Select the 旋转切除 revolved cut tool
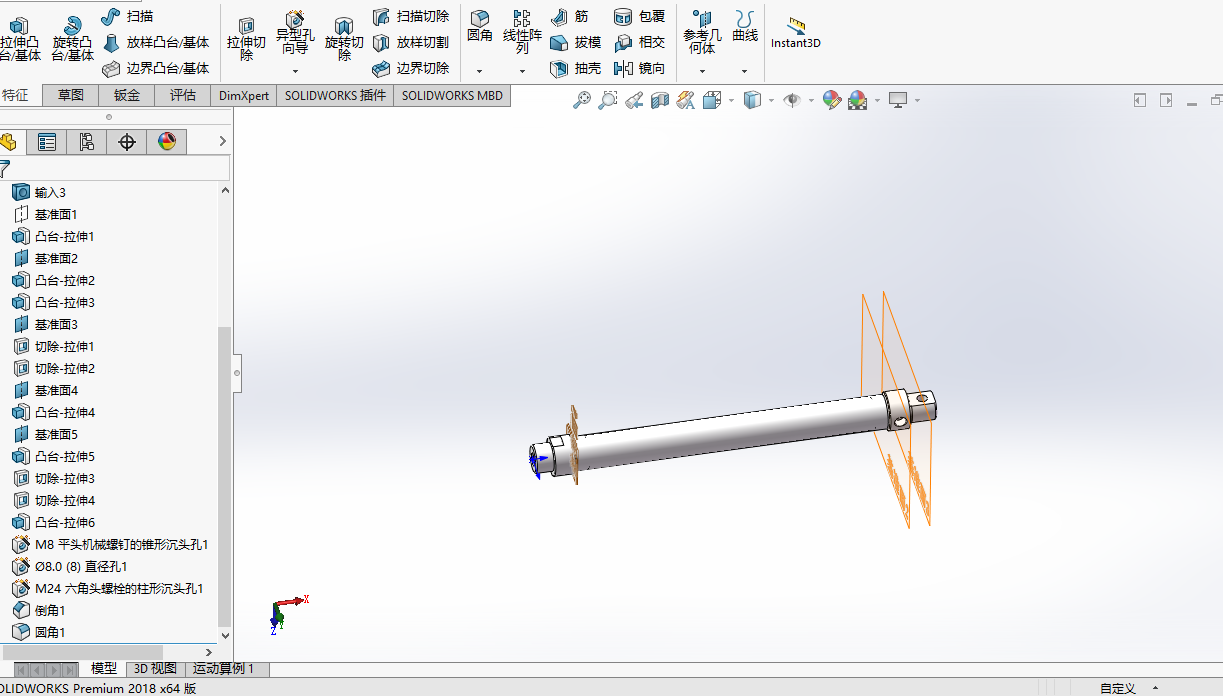Screen dimensions: 1223x696 click(344, 38)
